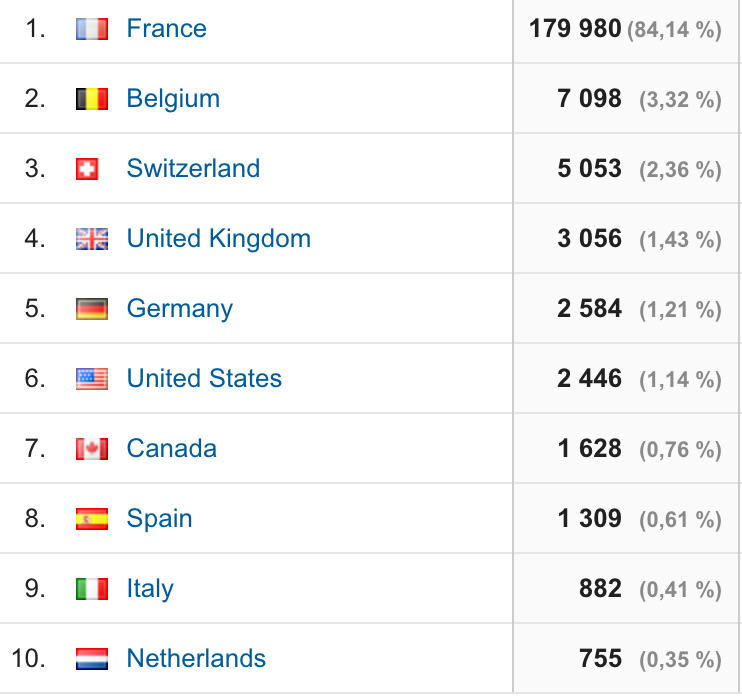Click the France flag icon
The height and width of the screenshot is (698, 742).
(92, 29)
